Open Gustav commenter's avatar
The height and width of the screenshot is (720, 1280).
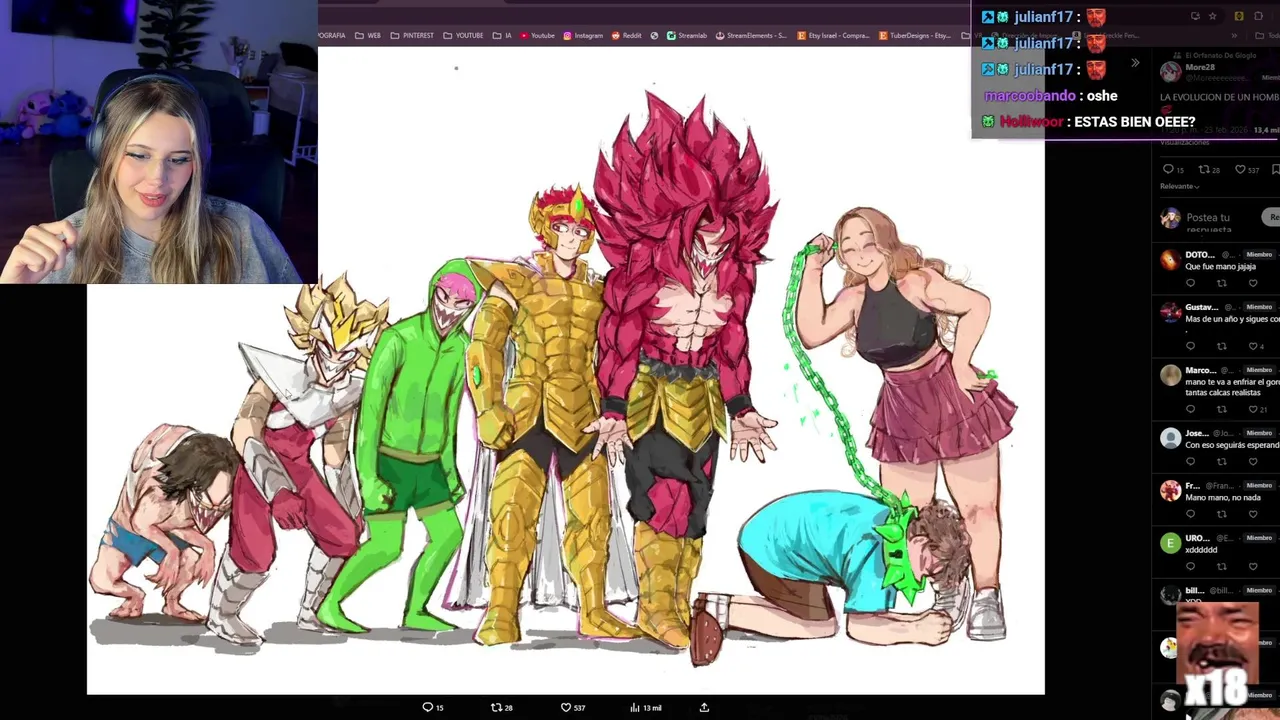pos(1170,312)
